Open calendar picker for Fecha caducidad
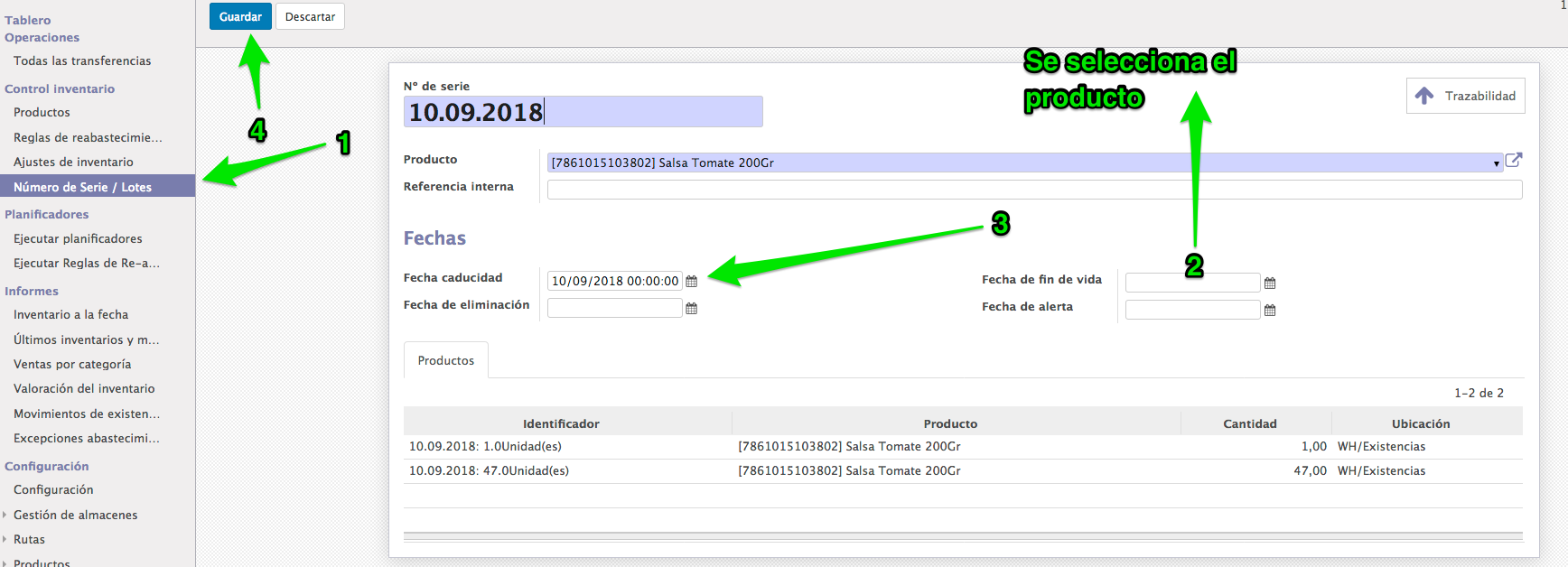The height and width of the screenshot is (567, 1568). pos(692,282)
